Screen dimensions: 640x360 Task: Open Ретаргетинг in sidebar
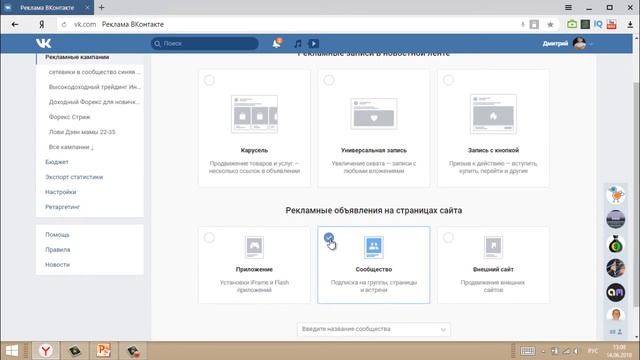(62, 207)
